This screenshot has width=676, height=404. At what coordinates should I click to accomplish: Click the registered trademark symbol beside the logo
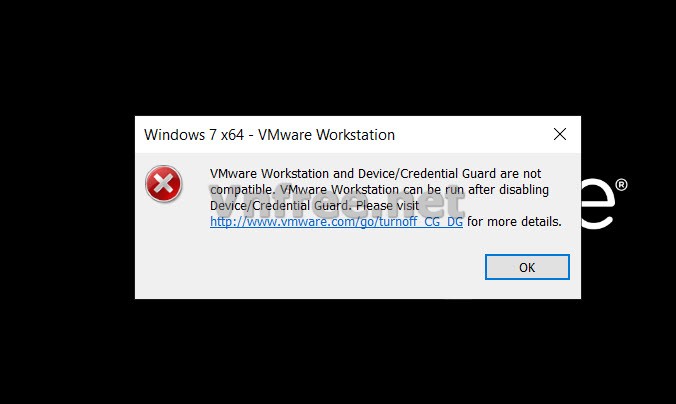tap(621, 185)
